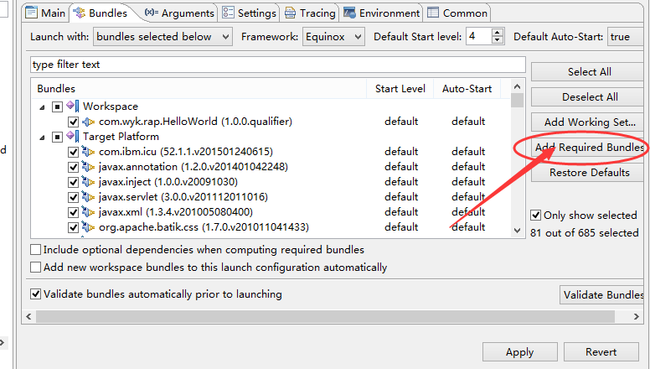Click the javax.xml plug-in icon
Image resolution: width=650 pixels, height=369 pixels.
pyautogui.click(x=88, y=212)
